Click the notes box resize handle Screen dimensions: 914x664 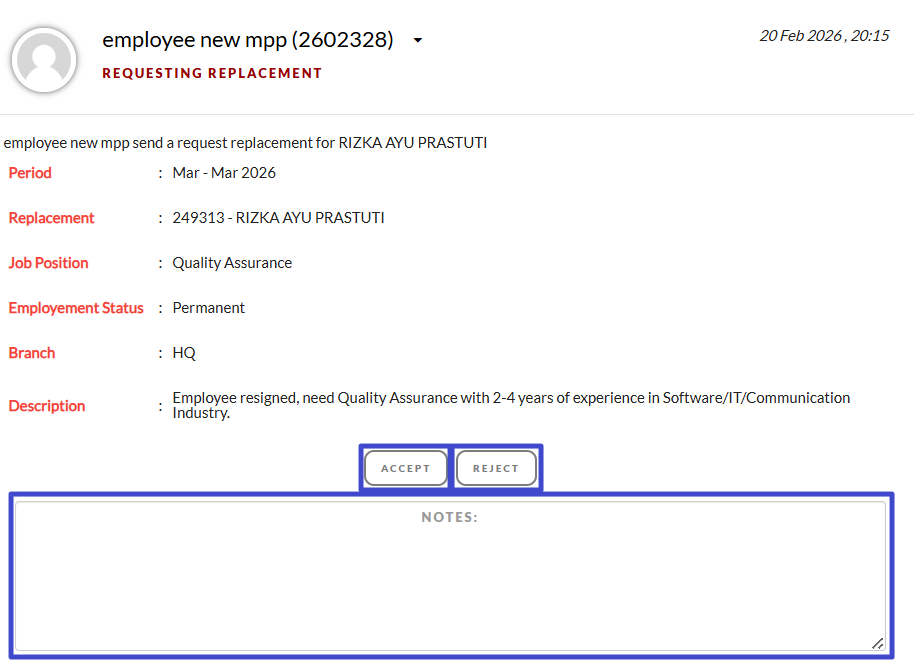tap(877, 643)
